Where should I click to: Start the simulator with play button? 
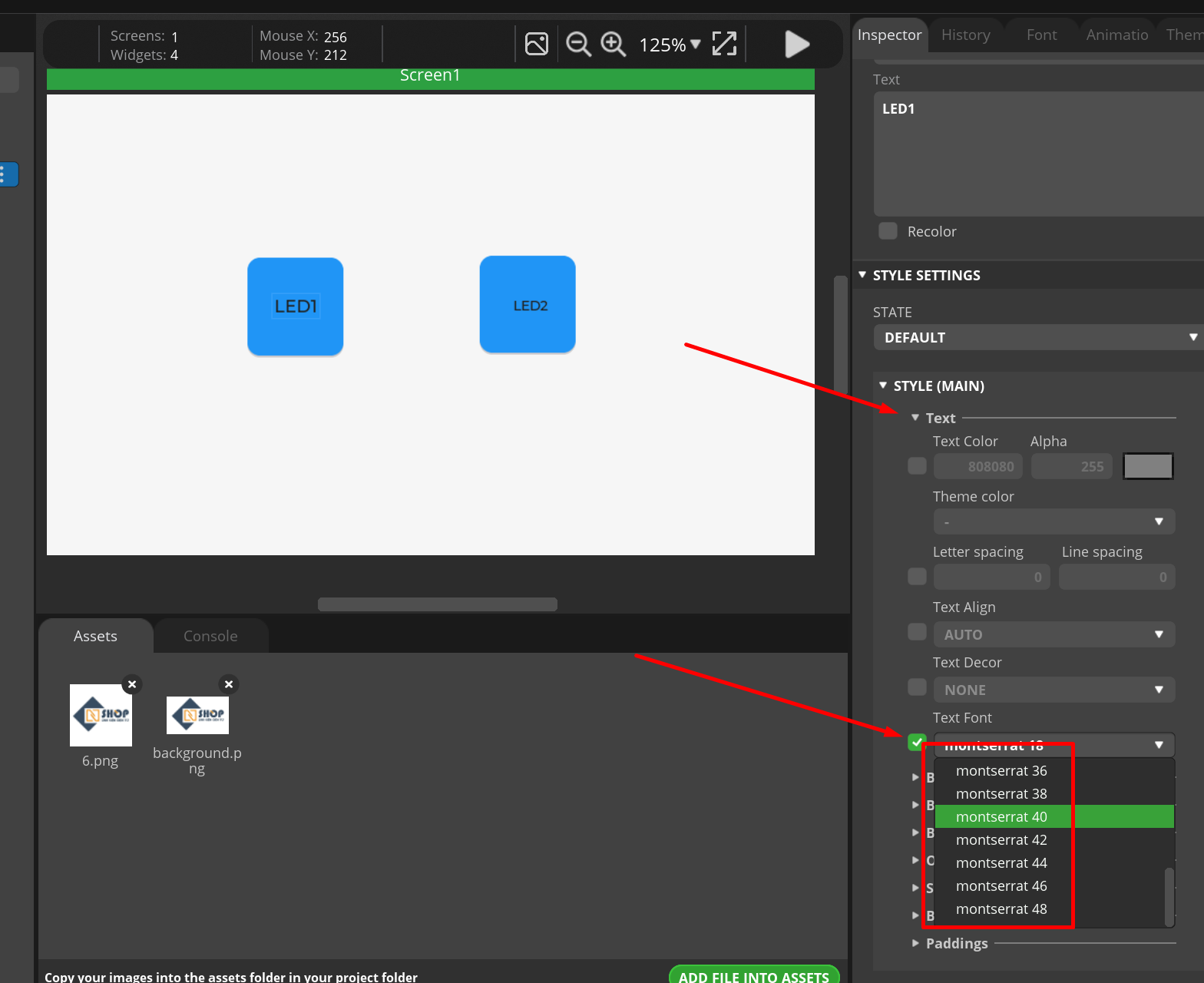tap(797, 44)
